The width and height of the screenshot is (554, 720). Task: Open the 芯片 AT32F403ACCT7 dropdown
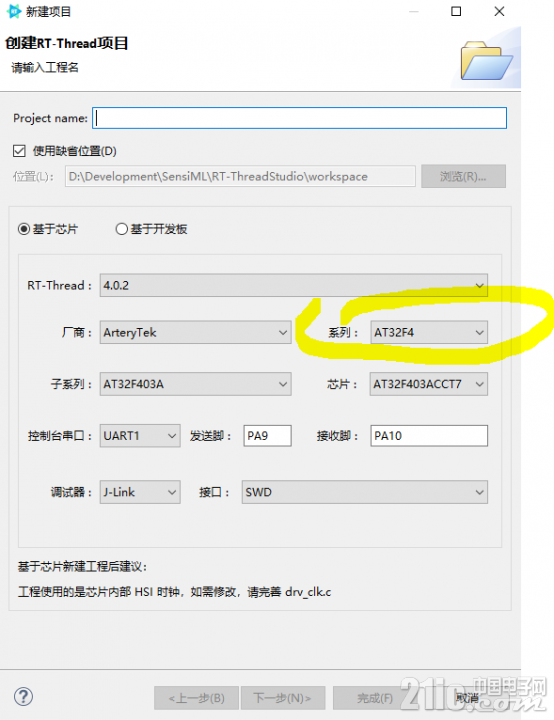coord(429,384)
